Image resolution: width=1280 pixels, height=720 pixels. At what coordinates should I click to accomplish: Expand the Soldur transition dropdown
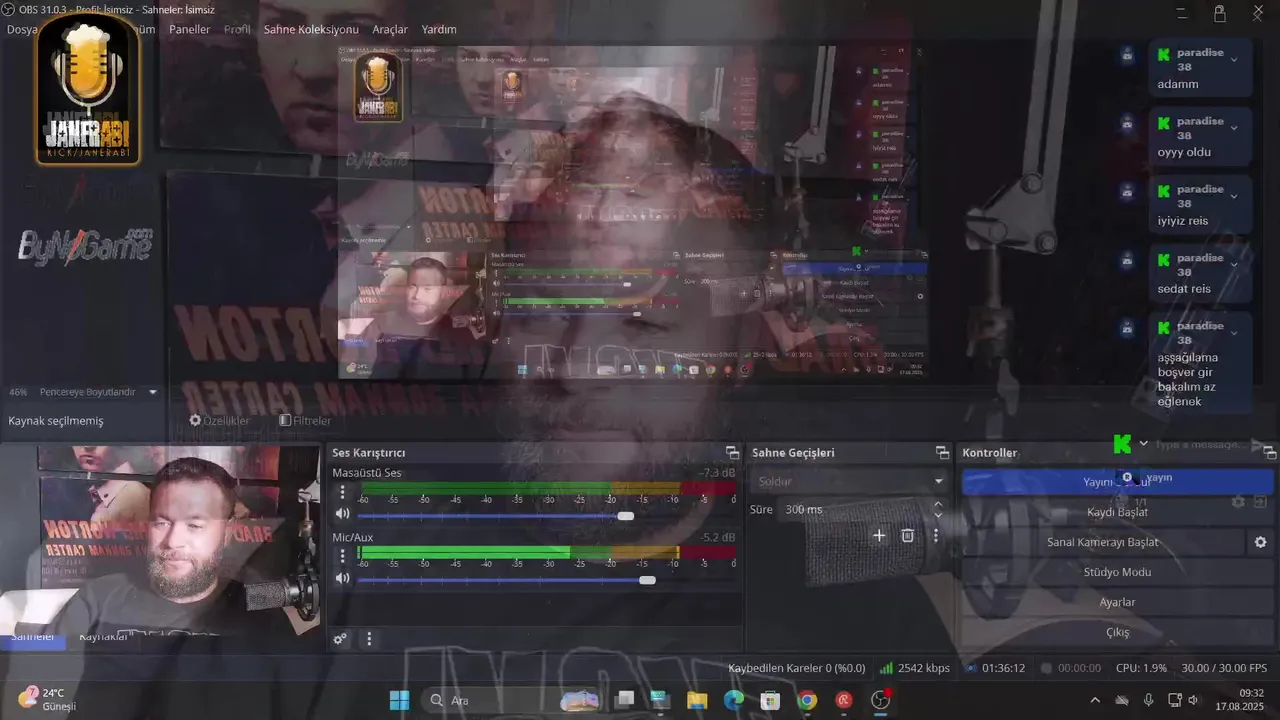(938, 481)
